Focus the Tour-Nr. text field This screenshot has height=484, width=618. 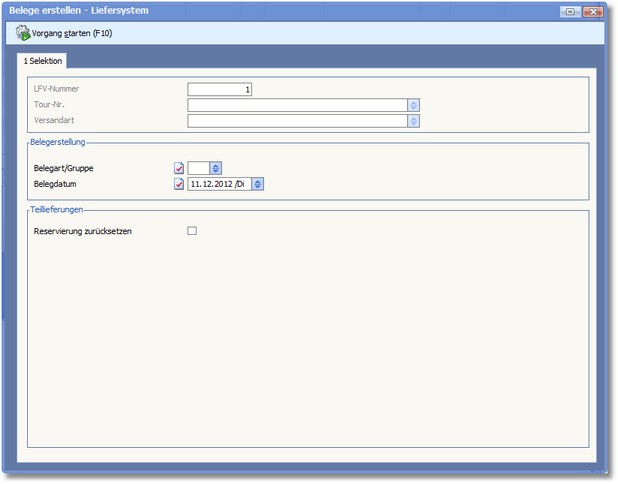(297, 105)
